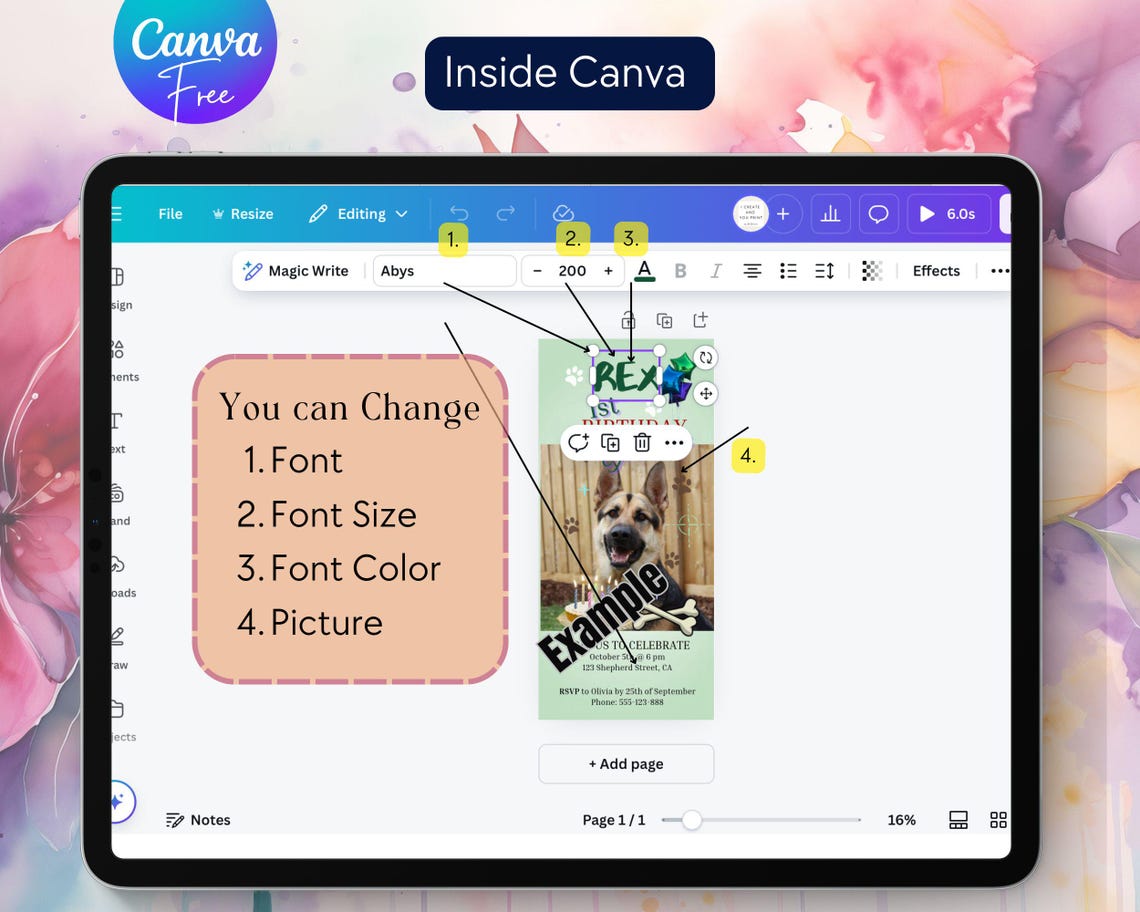Click the trash icon to delete element

[x=642, y=442]
